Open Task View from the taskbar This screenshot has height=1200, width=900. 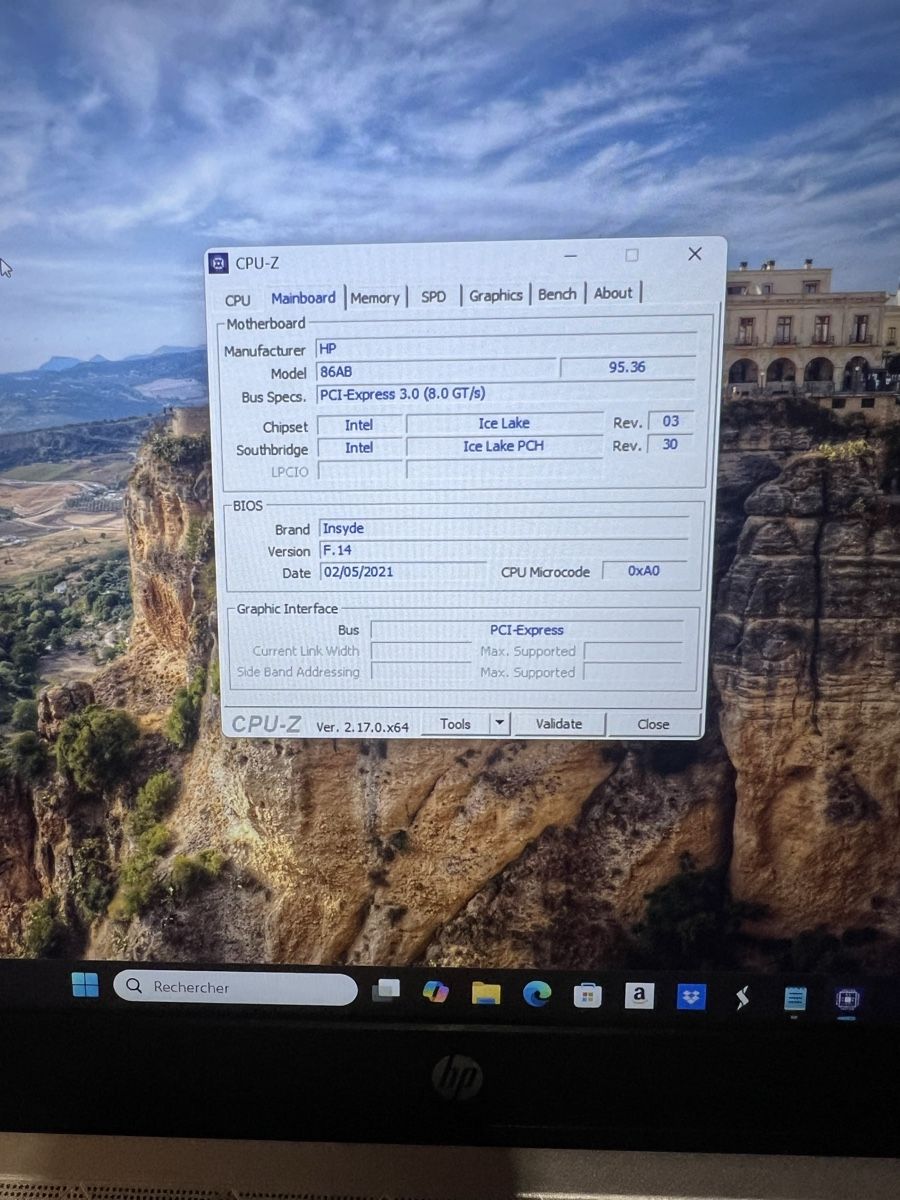pos(386,990)
